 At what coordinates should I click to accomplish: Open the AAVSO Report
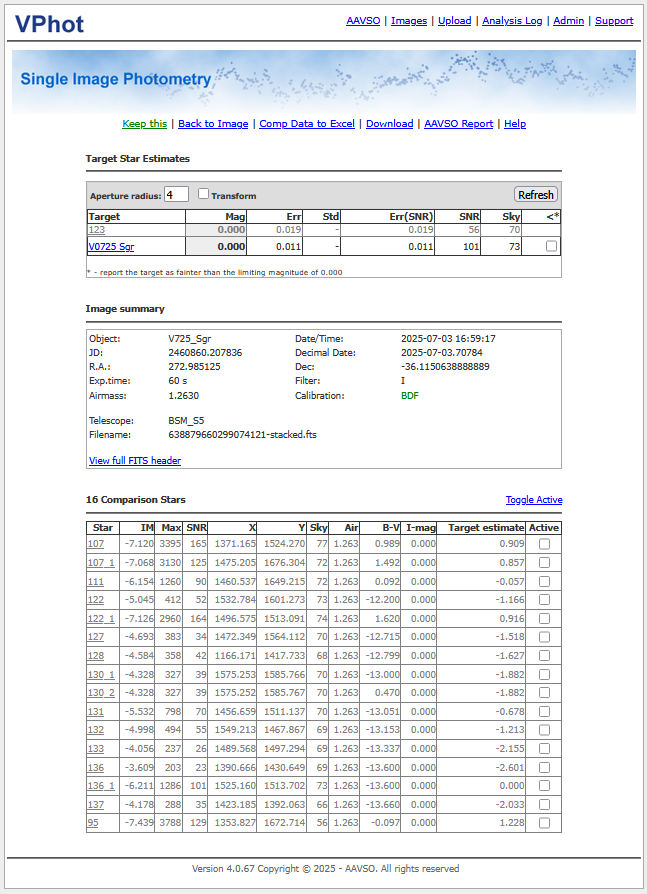pyautogui.click(x=458, y=124)
